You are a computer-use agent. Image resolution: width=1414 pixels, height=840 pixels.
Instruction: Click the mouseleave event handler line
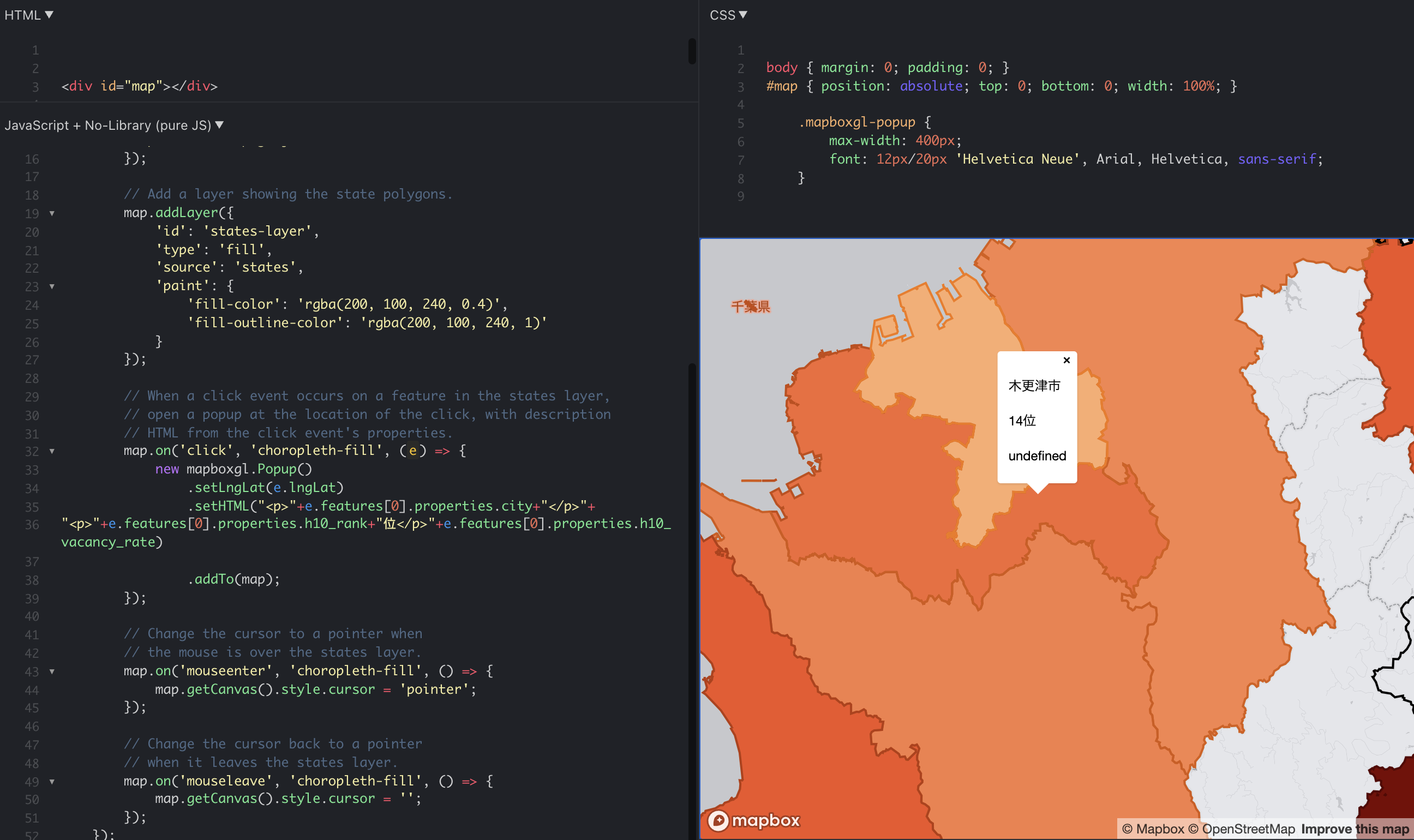pos(309,781)
